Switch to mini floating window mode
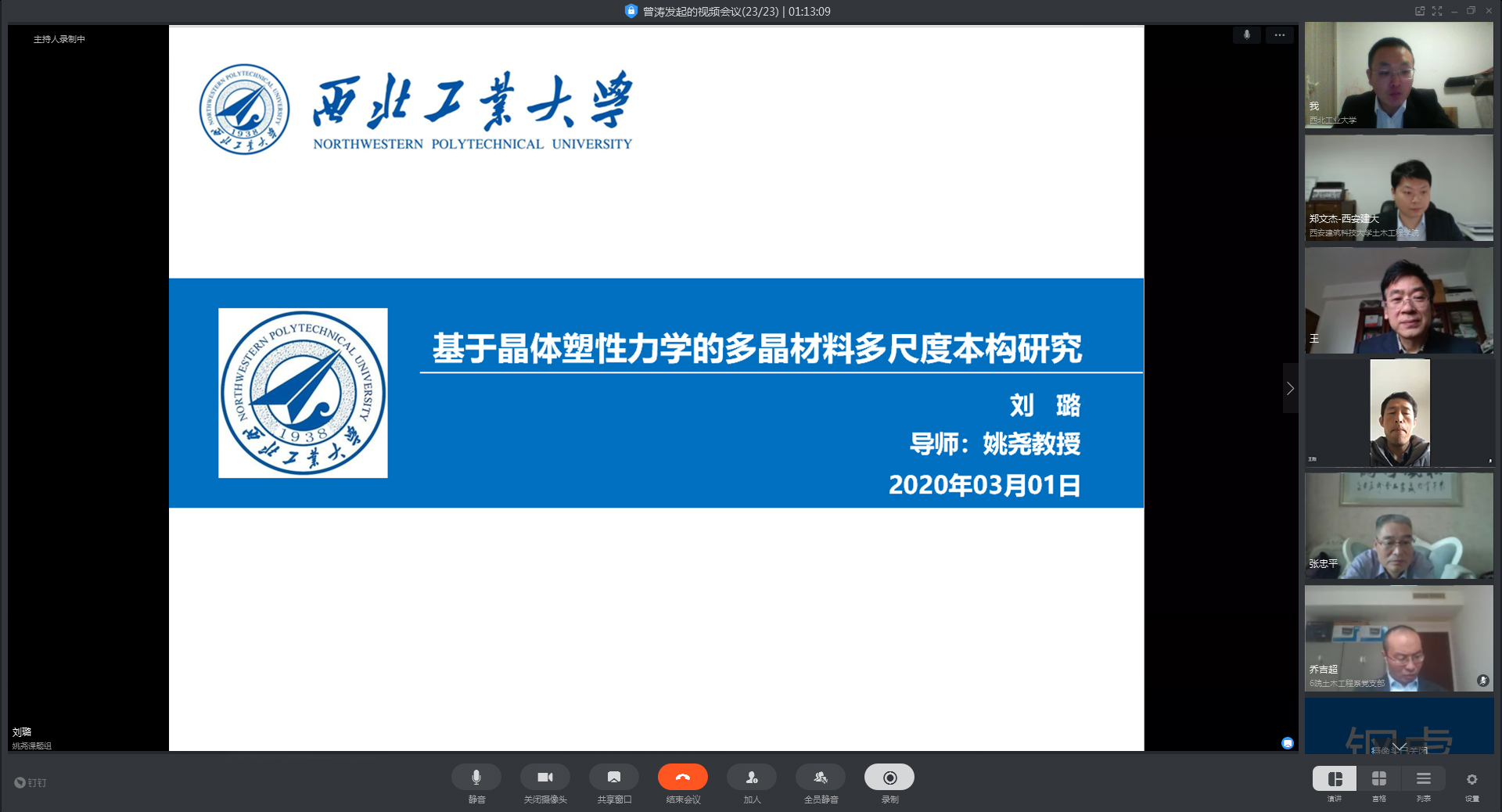This screenshot has height=812, width=1502. 1419,11
